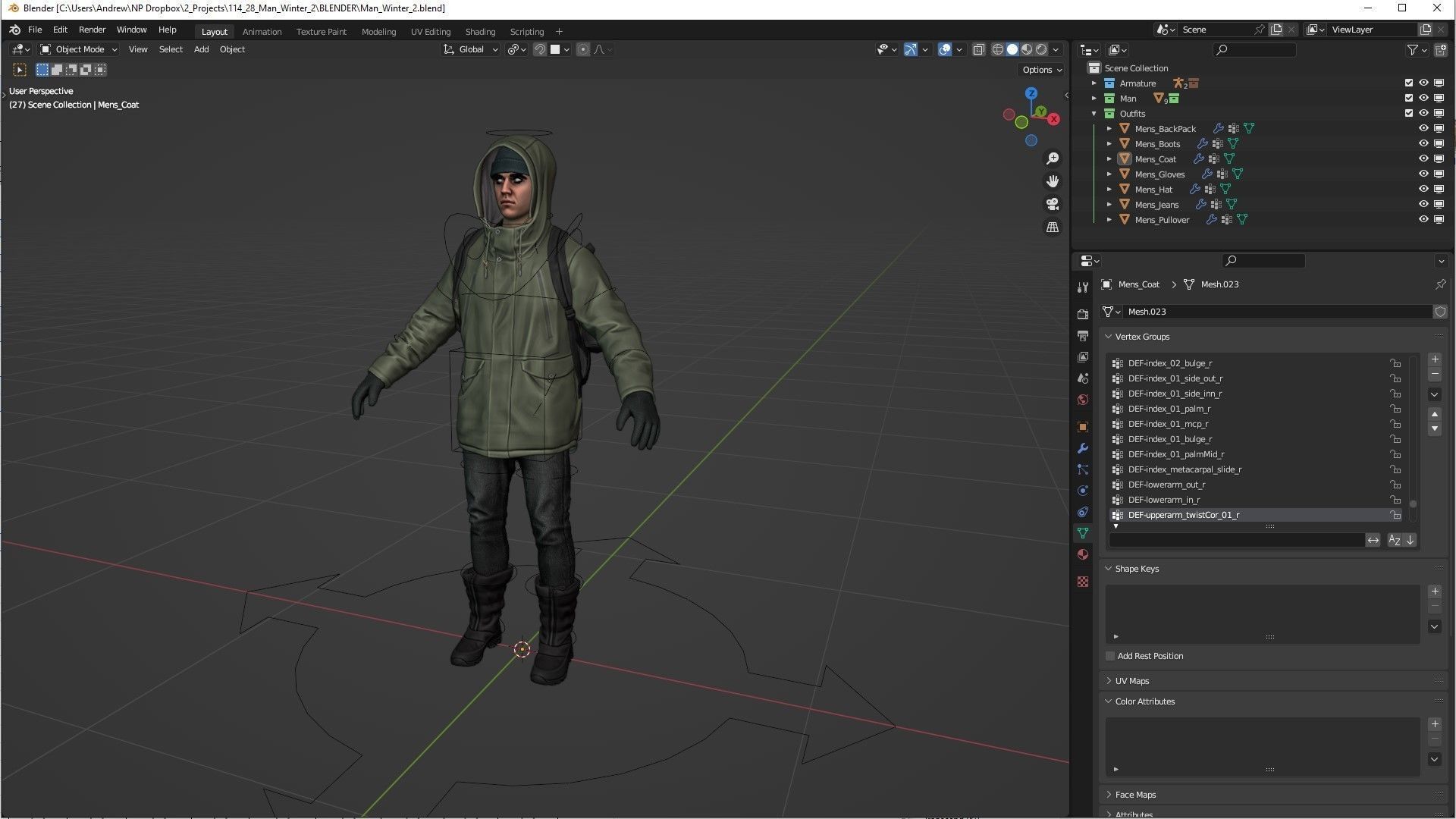1456x819 pixels.
Task: Hide Mens_Coat eye icon
Action: 1423,159
